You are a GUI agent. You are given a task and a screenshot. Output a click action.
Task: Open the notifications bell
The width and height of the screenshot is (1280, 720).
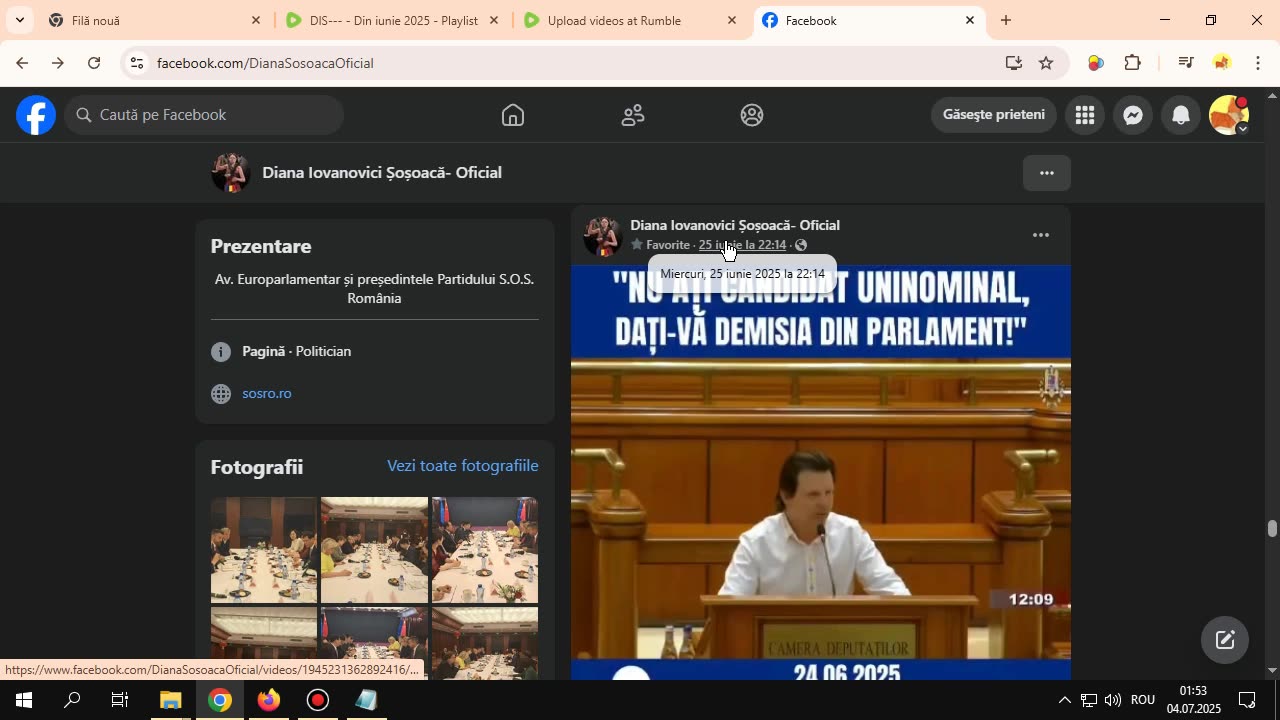1181,115
